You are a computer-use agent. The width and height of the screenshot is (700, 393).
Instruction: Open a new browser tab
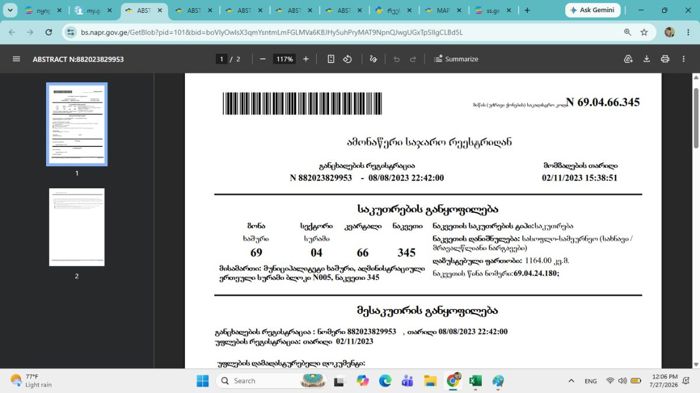tap(527, 10)
